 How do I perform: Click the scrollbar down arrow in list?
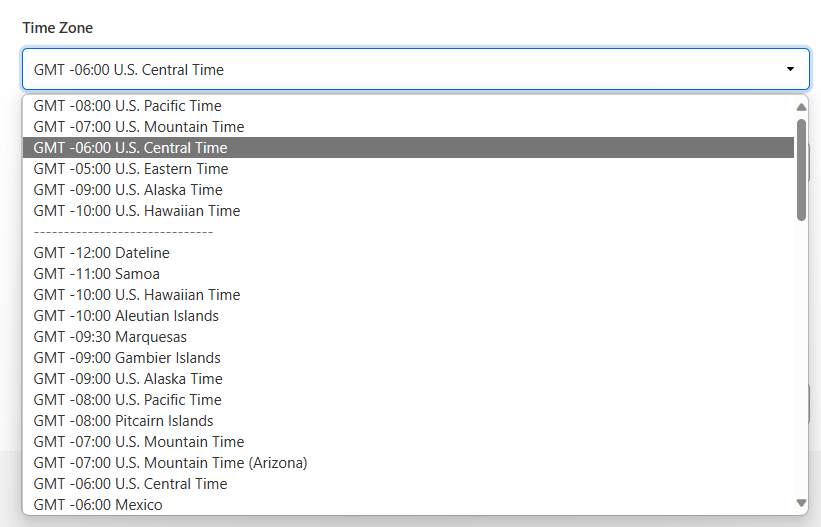click(x=801, y=502)
